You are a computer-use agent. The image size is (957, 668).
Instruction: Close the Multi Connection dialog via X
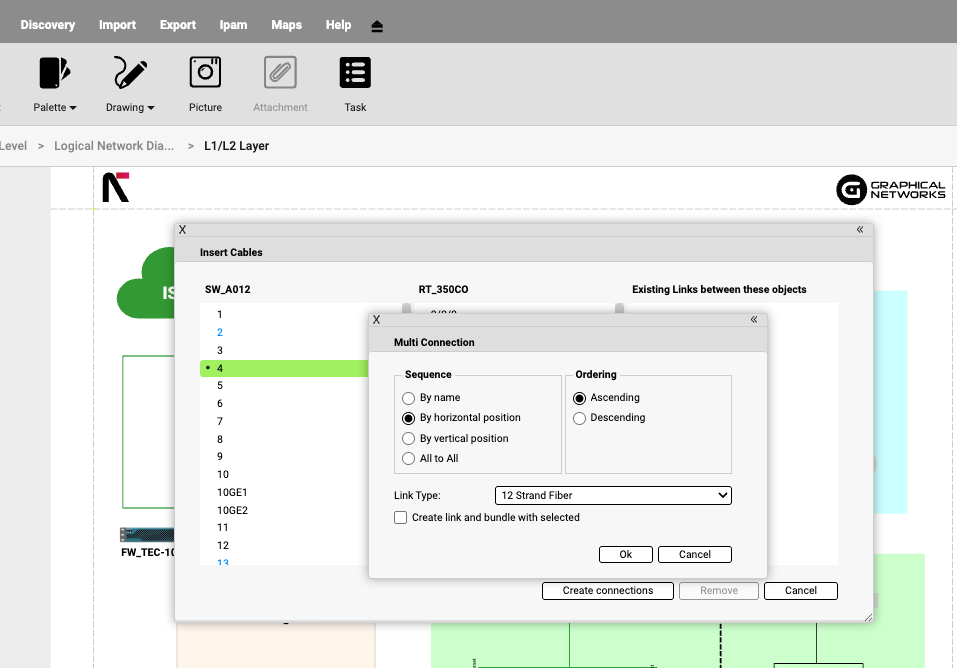[x=376, y=320]
